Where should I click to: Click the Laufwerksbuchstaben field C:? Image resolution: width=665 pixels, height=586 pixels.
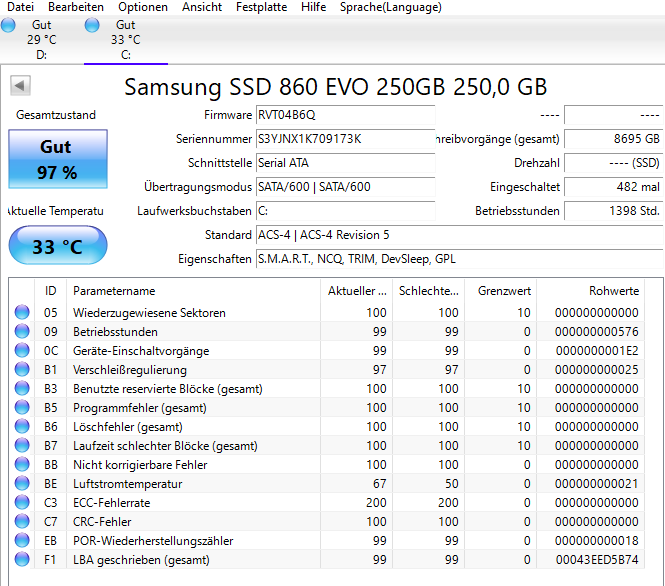346,211
